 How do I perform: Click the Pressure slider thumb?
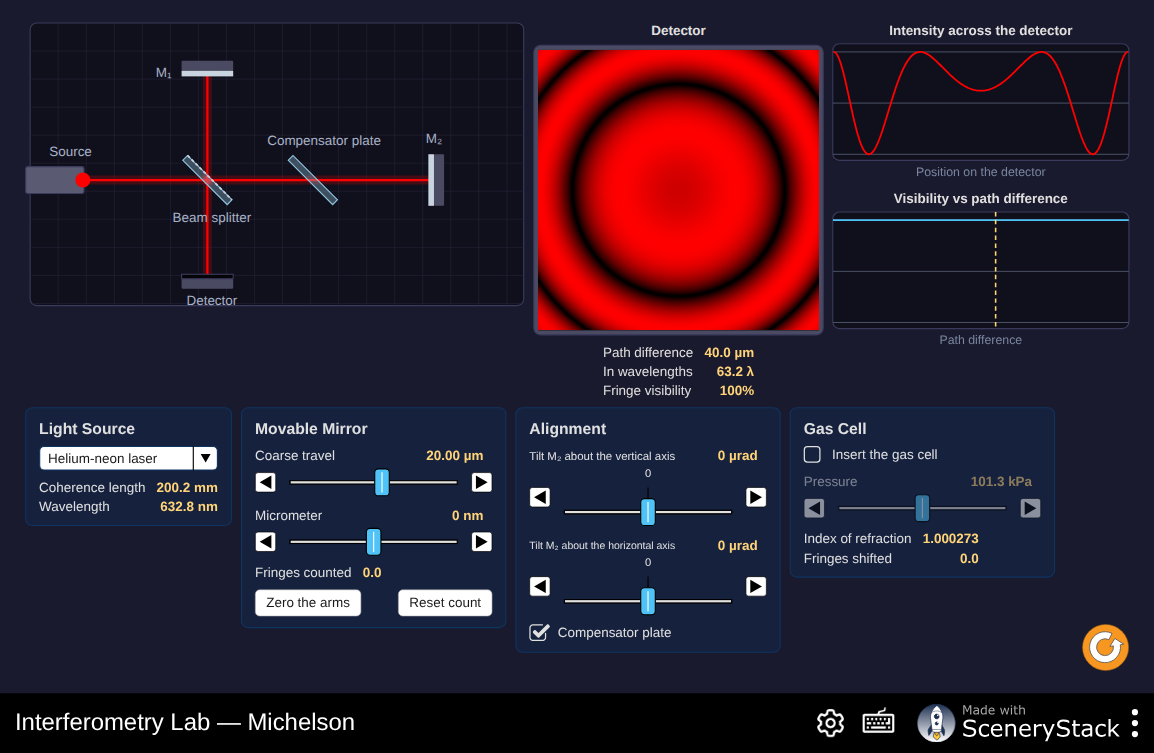click(922, 508)
